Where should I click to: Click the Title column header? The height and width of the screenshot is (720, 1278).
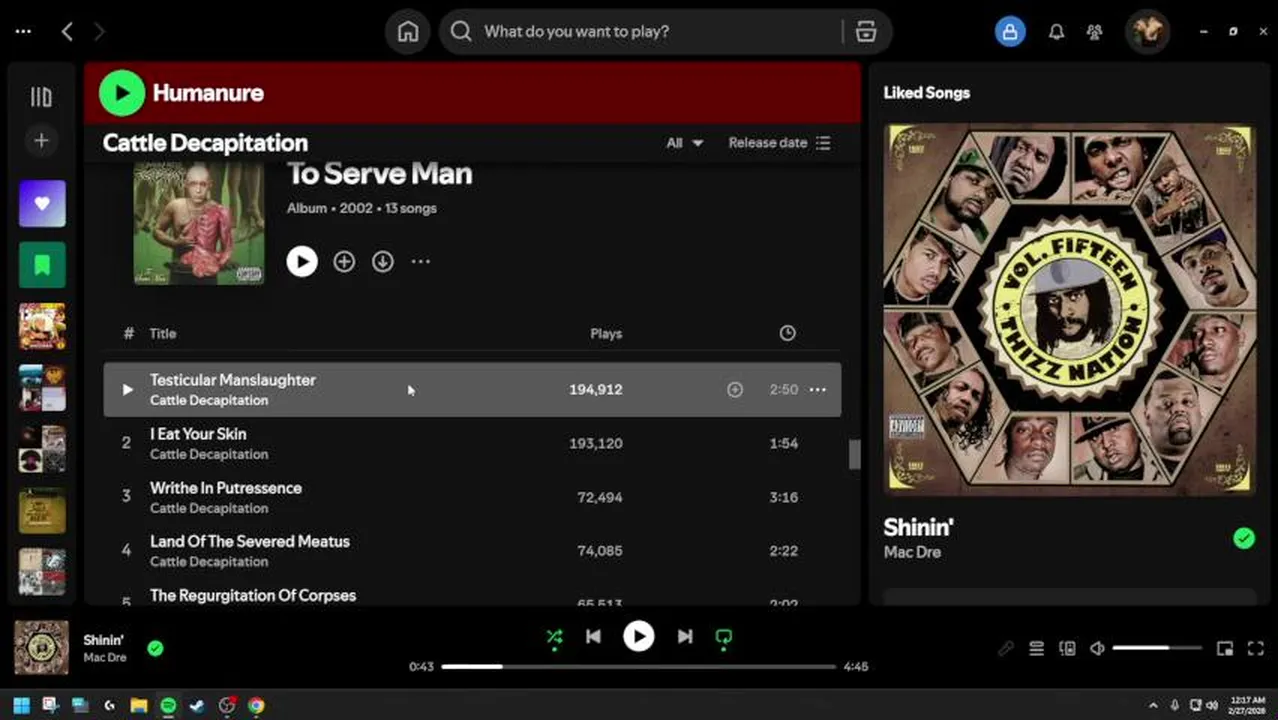pyautogui.click(x=163, y=334)
